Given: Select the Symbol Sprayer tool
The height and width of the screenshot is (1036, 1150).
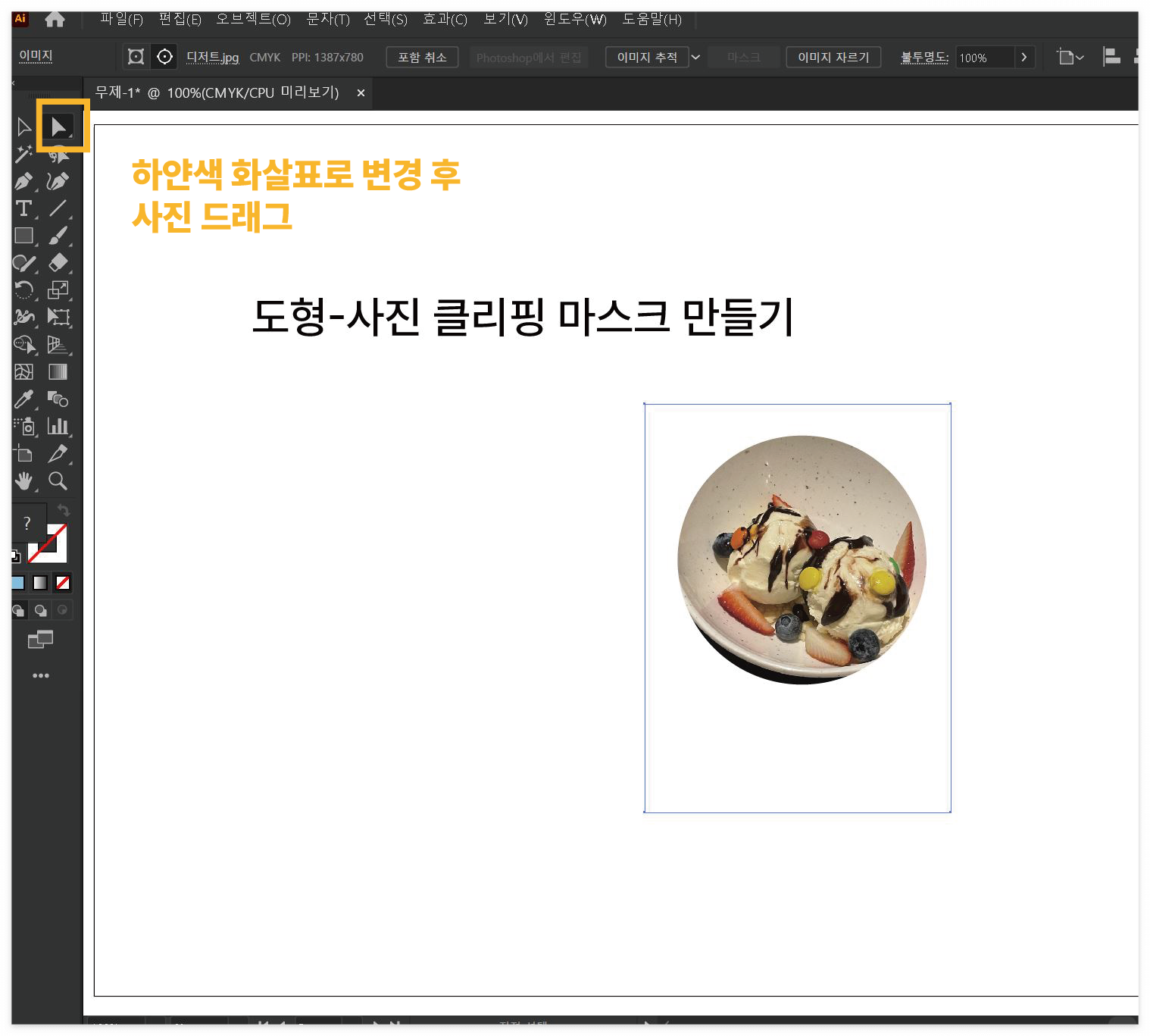Looking at the screenshot, I should [24, 427].
